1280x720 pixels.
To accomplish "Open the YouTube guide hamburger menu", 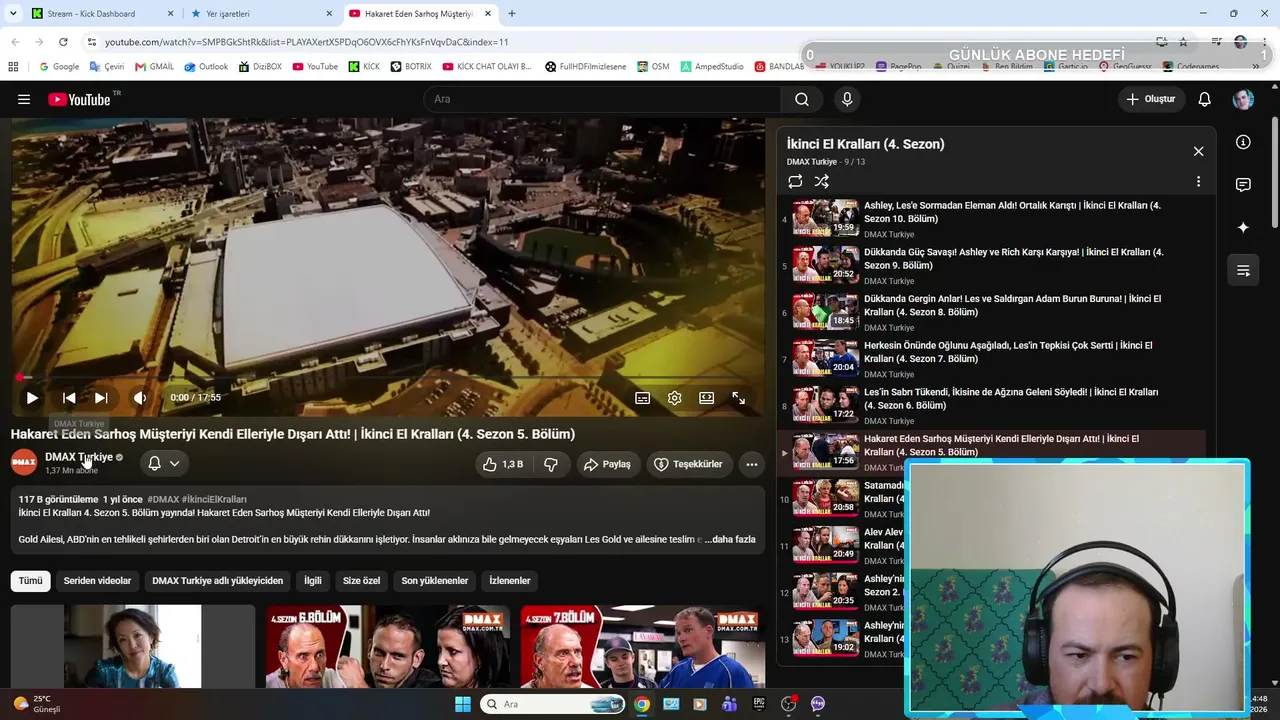I will 24,99.
